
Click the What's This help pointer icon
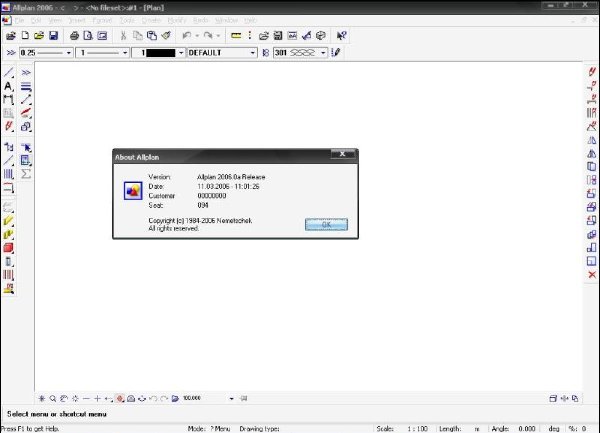click(x=341, y=36)
